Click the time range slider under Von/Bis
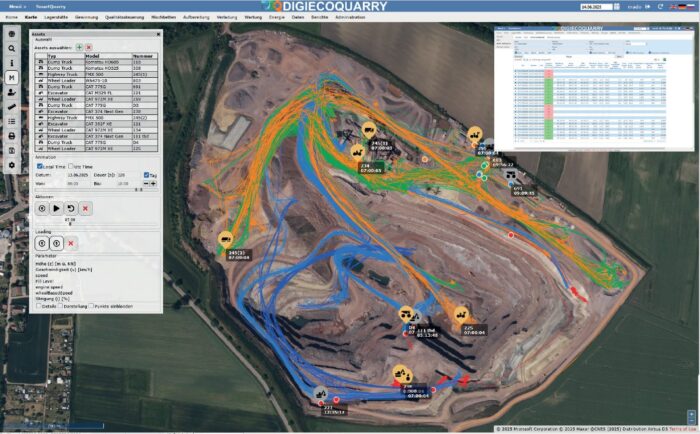This screenshot has width=700, height=434. pyautogui.click(x=96, y=190)
